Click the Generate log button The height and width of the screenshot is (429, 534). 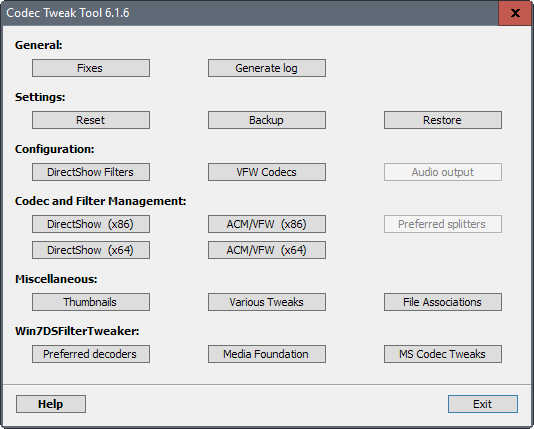(267, 68)
